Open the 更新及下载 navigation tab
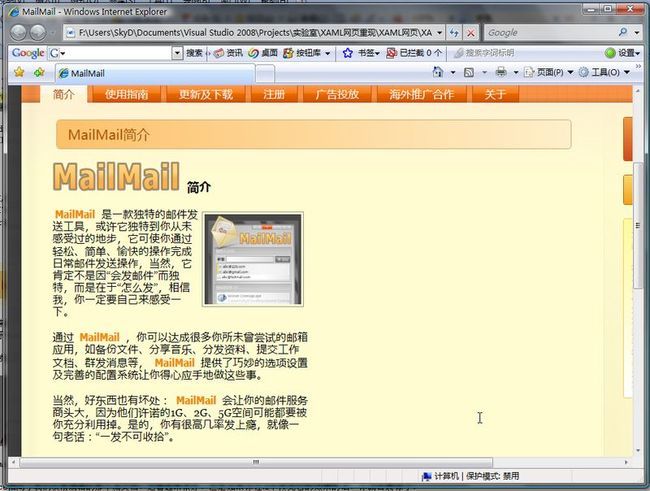 pyautogui.click(x=206, y=94)
